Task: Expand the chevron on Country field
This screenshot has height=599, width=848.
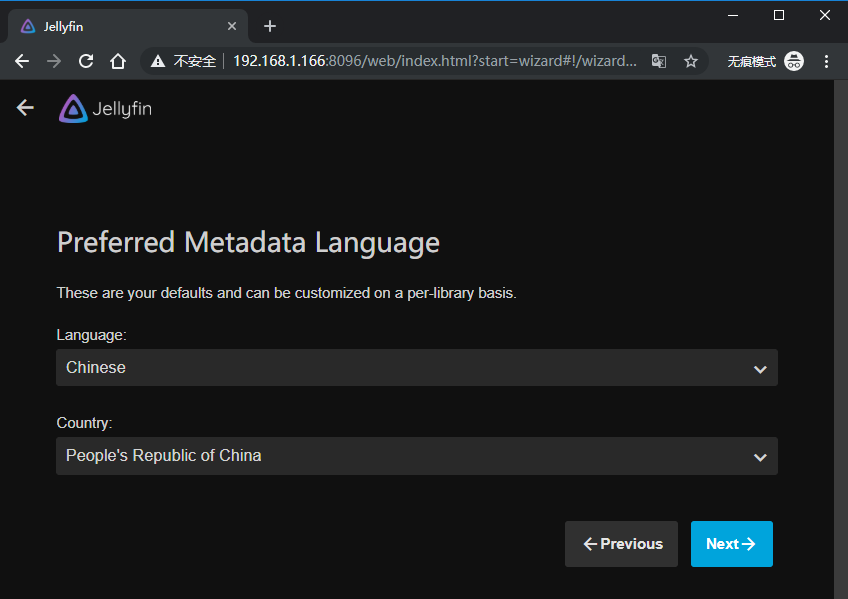Action: coord(760,457)
